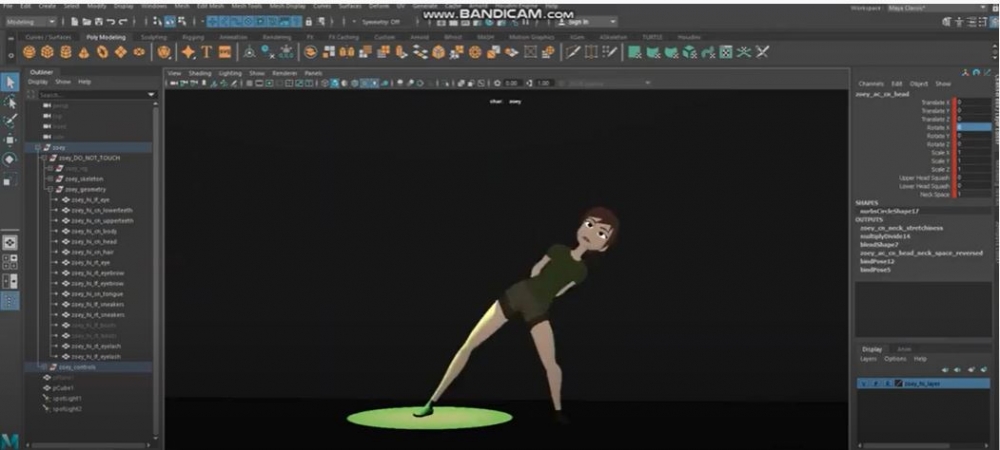Click the crossed-tools icon at shelf end
The height and width of the screenshot is (450, 1000).
762,52
